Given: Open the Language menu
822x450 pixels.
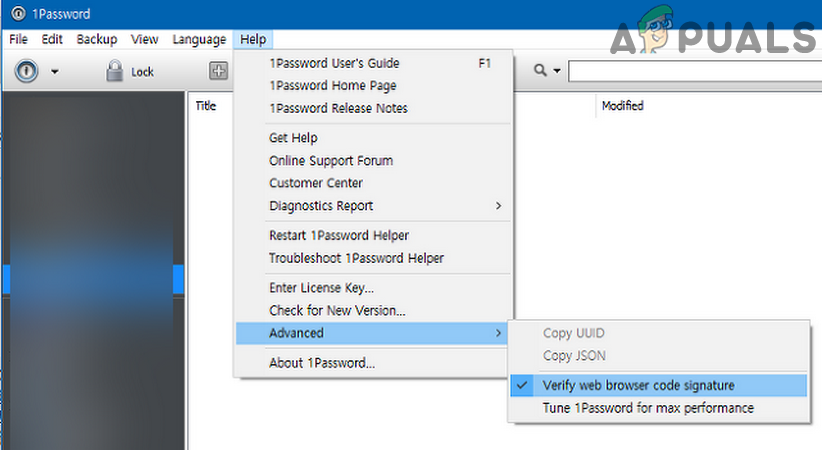Looking at the screenshot, I should tap(199, 39).
